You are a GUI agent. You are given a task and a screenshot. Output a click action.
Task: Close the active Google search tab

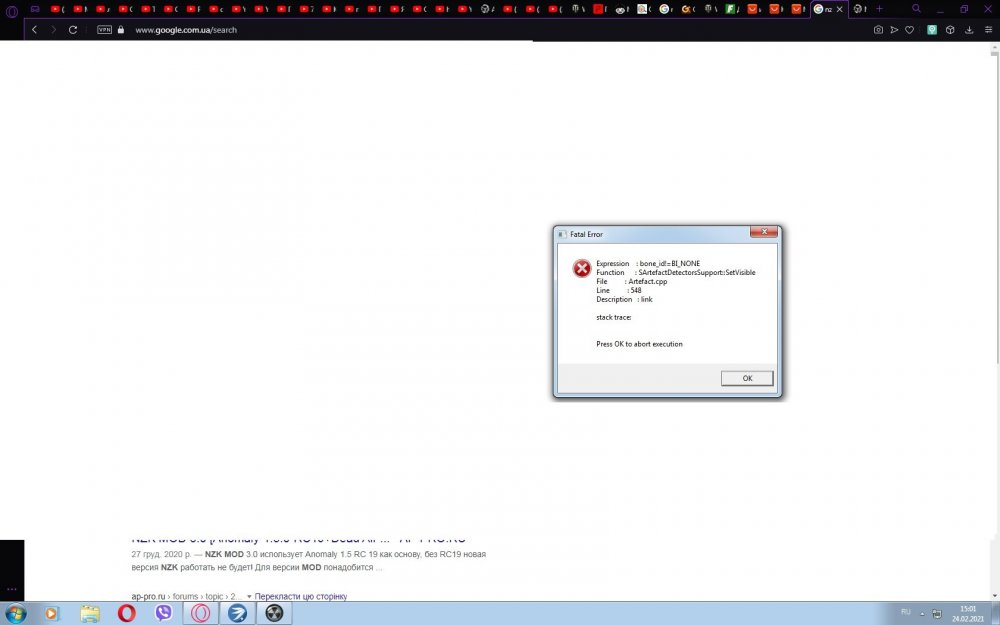pos(839,9)
